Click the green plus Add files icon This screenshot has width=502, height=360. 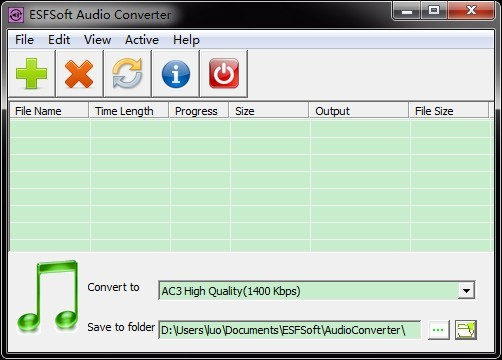(32, 74)
